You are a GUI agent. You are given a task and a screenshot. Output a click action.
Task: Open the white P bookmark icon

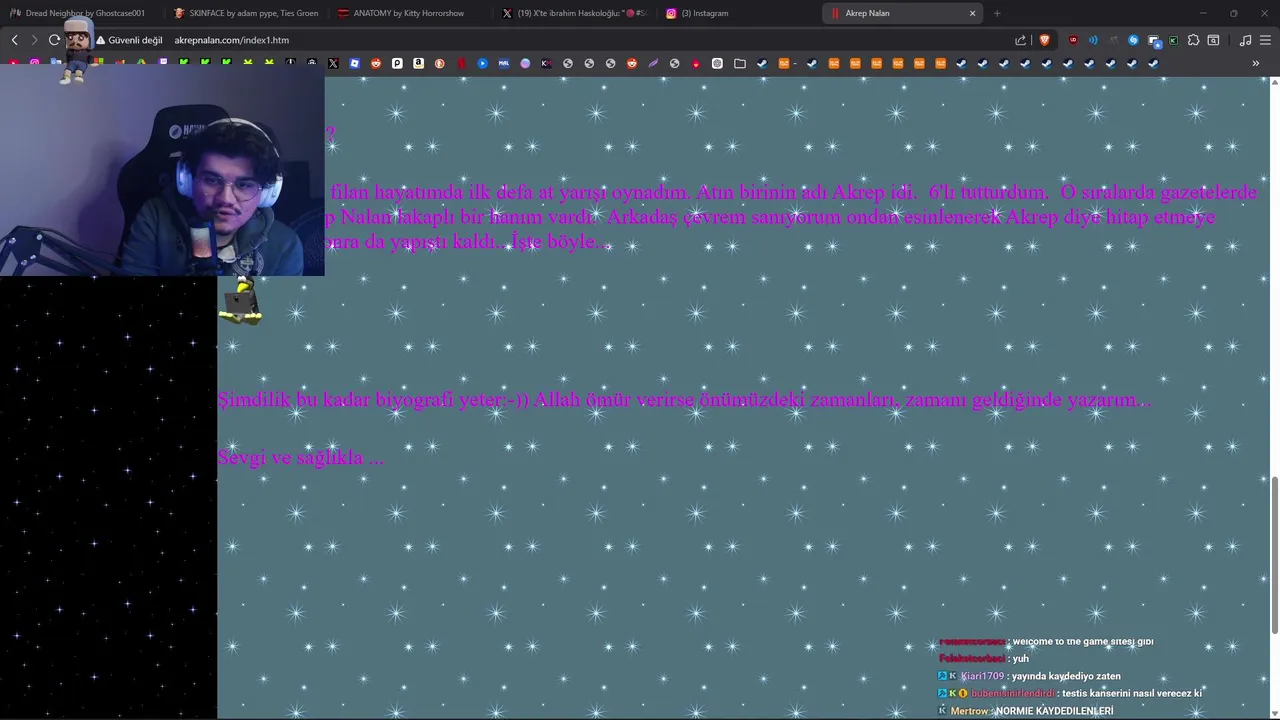point(397,63)
